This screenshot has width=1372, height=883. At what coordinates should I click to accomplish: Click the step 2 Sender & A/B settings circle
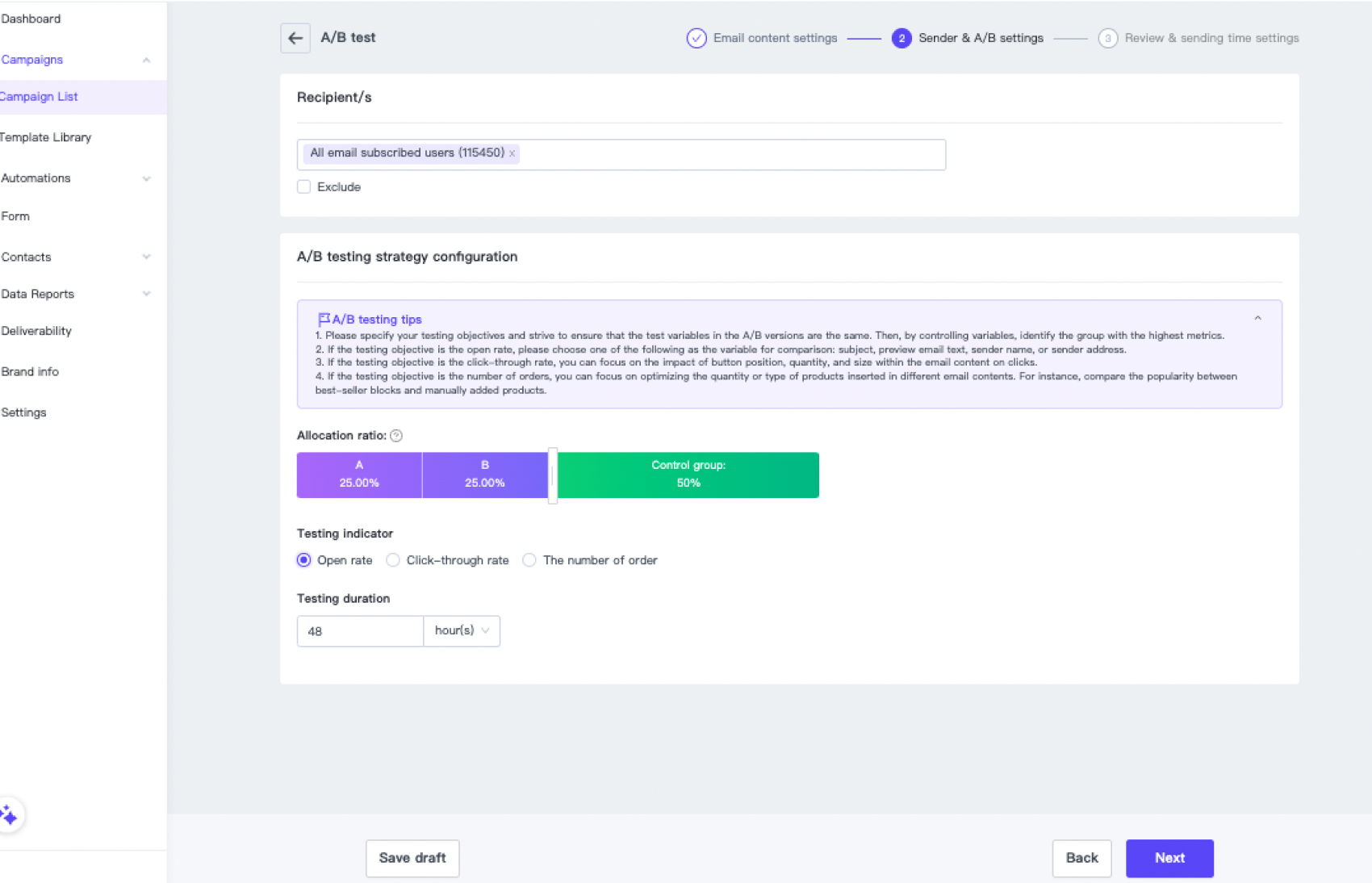tap(901, 38)
